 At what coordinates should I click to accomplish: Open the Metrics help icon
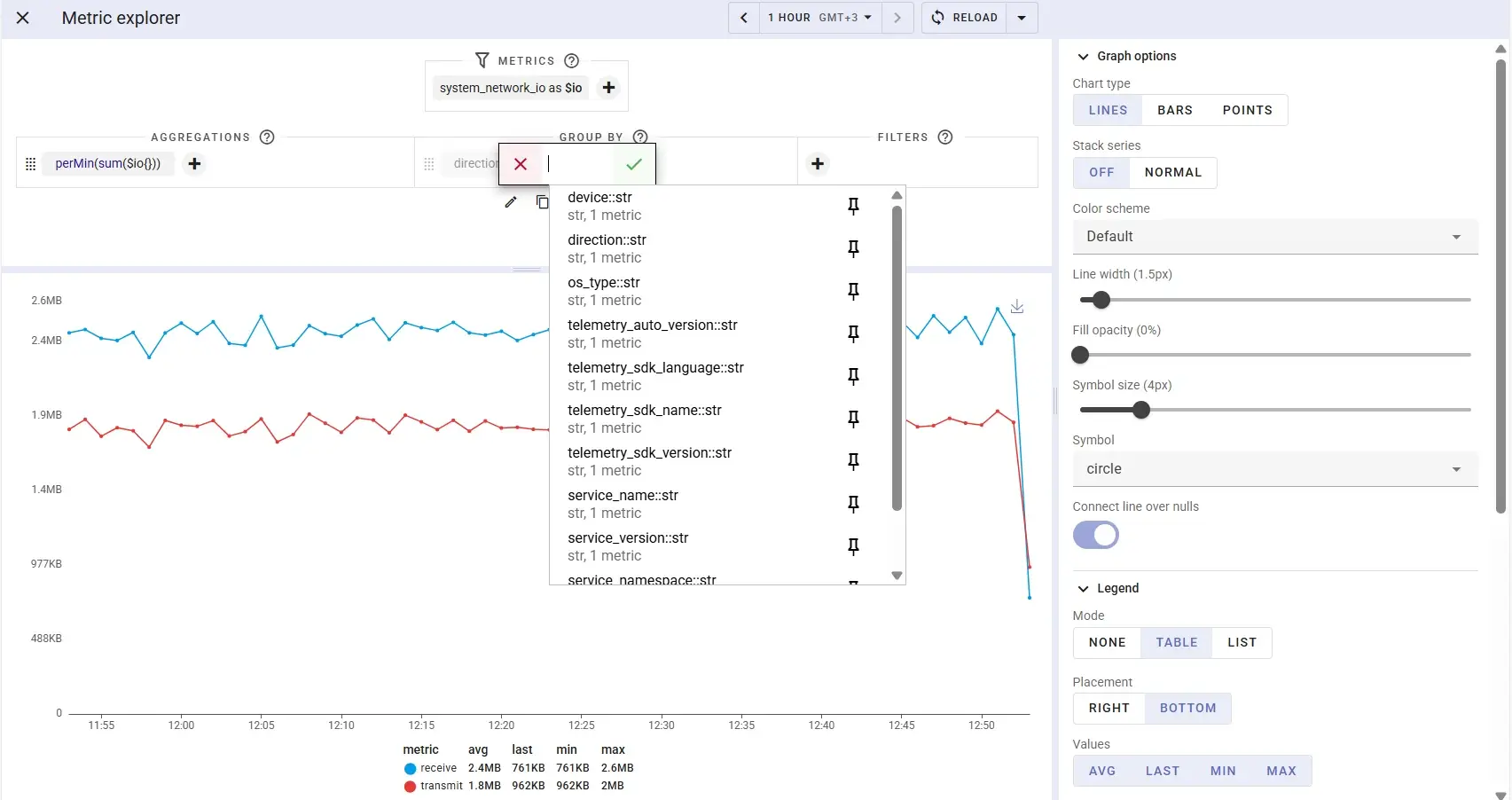(572, 60)
